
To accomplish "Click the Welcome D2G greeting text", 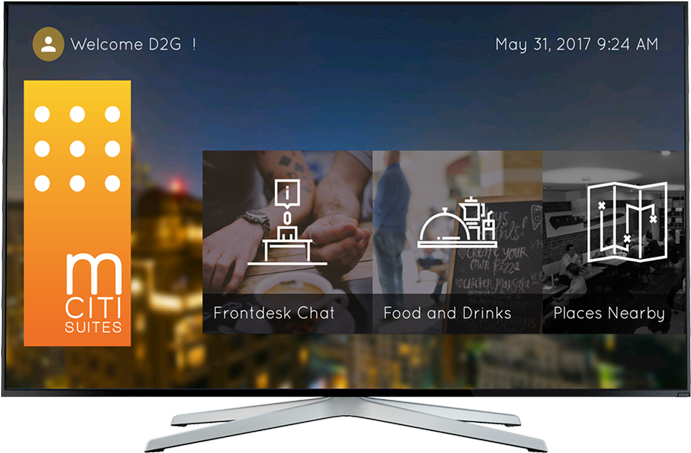I will pos(126,44).
